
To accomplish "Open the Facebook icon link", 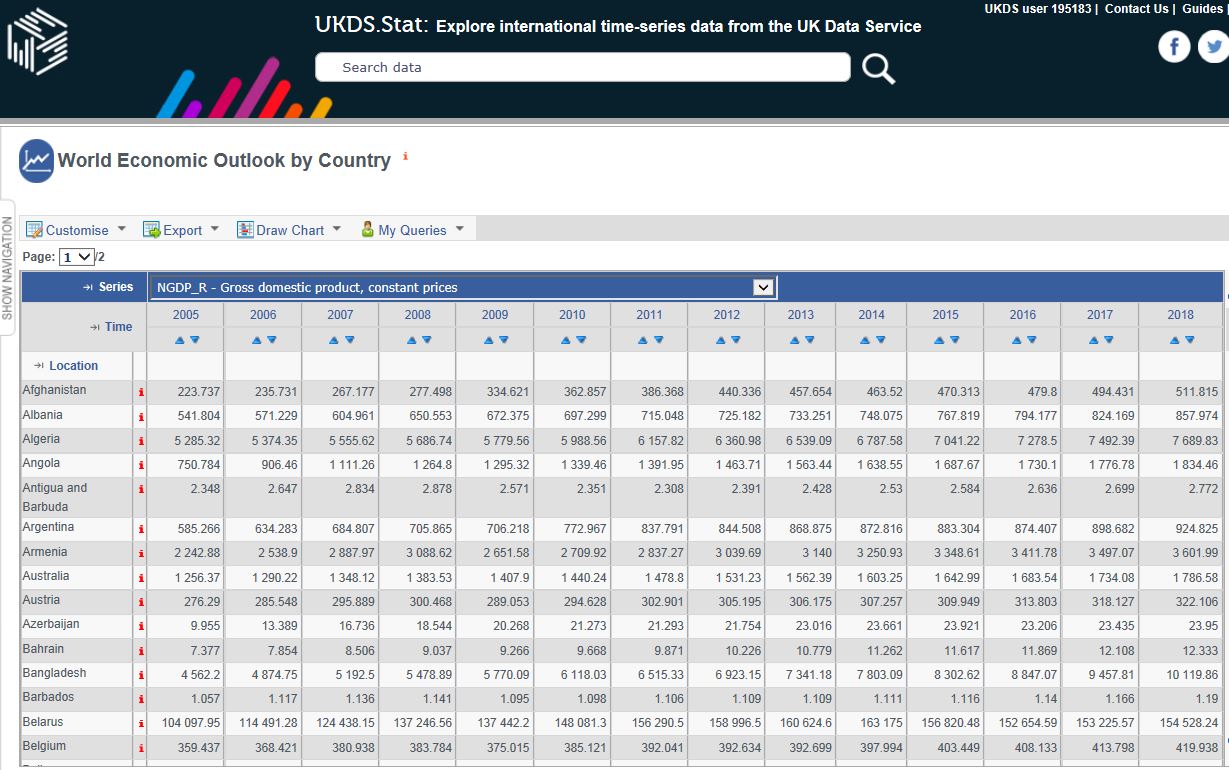I will 1173,46.
